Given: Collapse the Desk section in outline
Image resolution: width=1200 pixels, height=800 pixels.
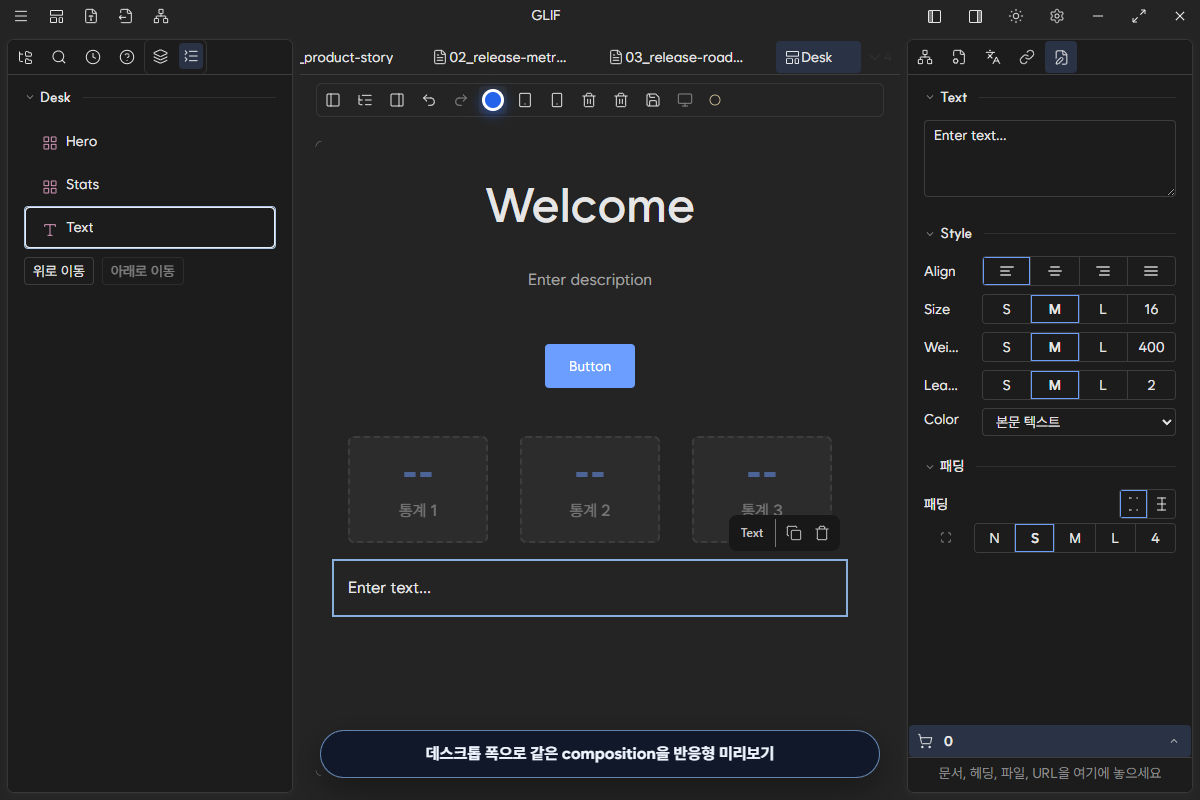Looking at the screenshot, I should (x=30, y=97).
